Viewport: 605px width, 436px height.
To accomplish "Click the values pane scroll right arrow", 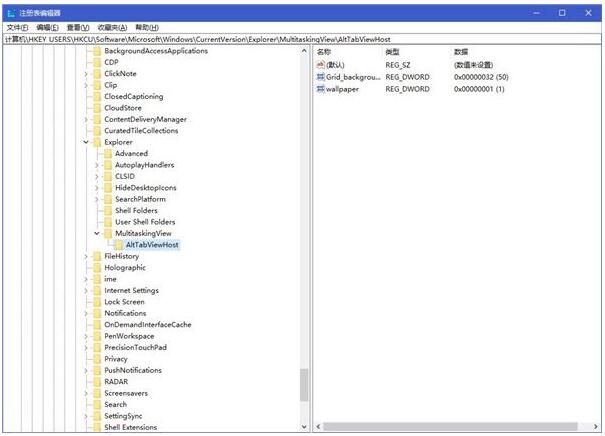I will point(596,427).
